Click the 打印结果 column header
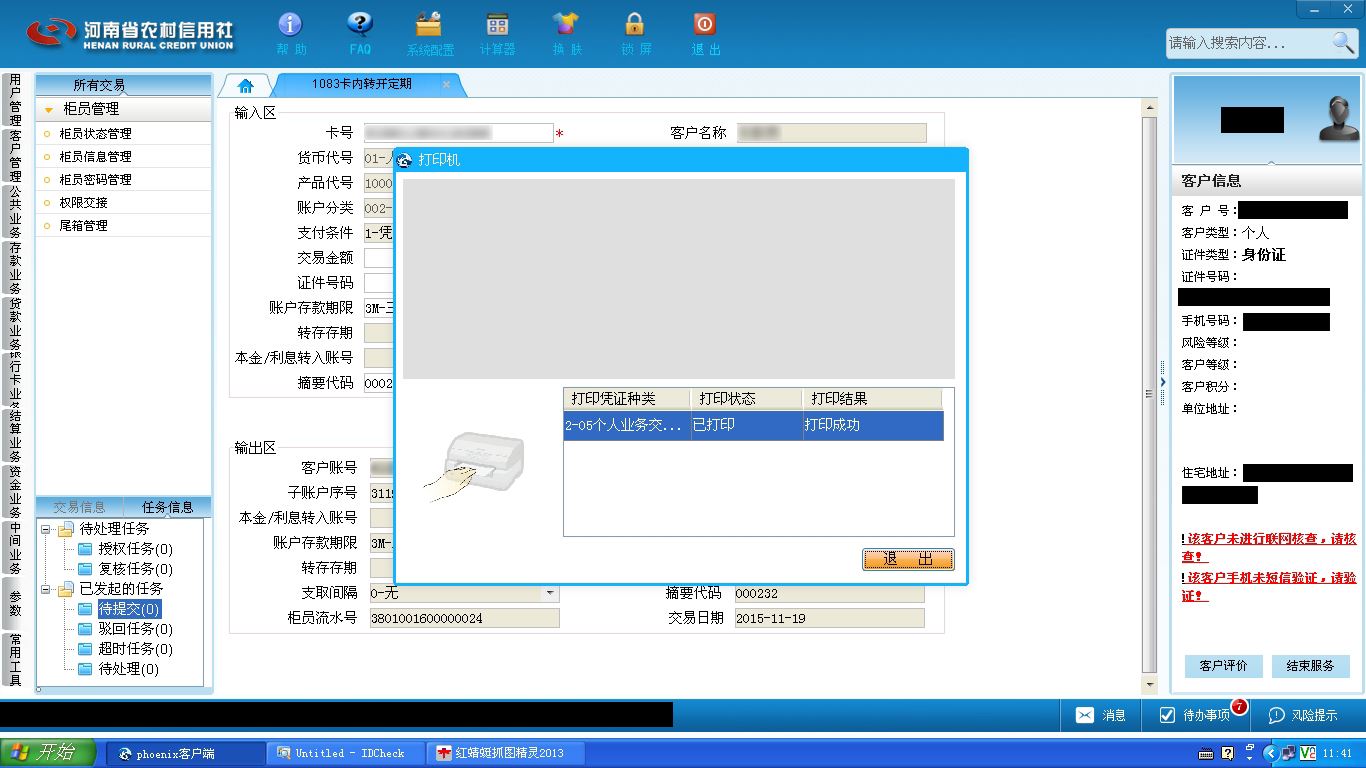 click(871, 398)
